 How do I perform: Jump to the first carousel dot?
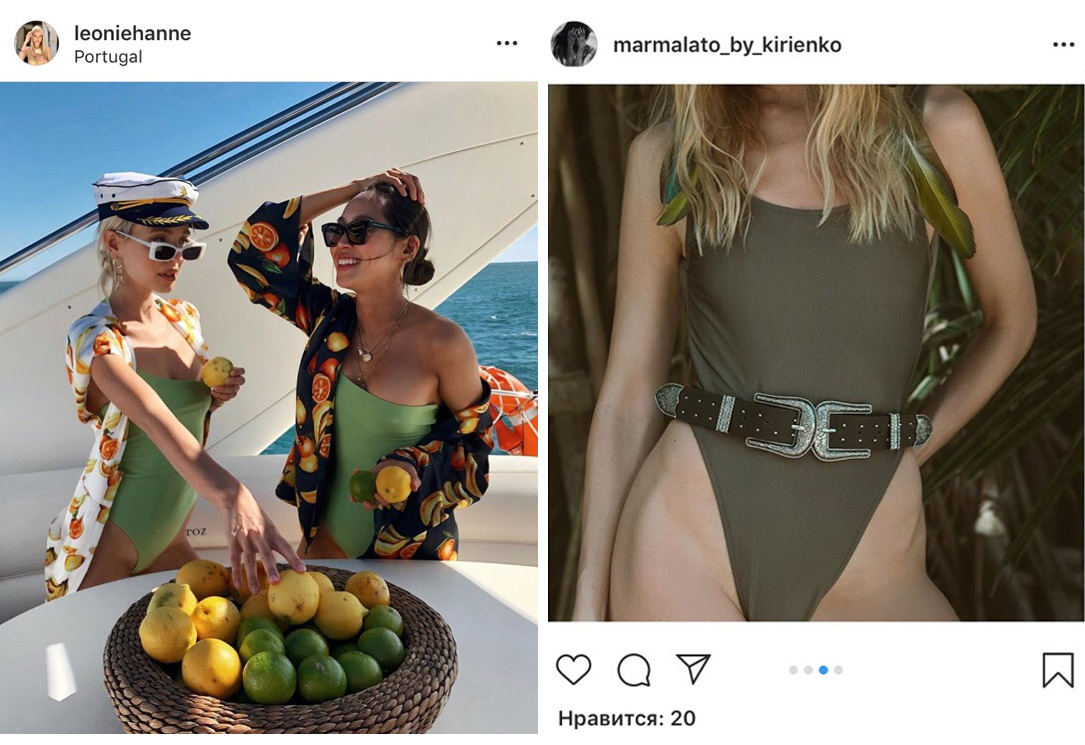click(x=793, y=670)
